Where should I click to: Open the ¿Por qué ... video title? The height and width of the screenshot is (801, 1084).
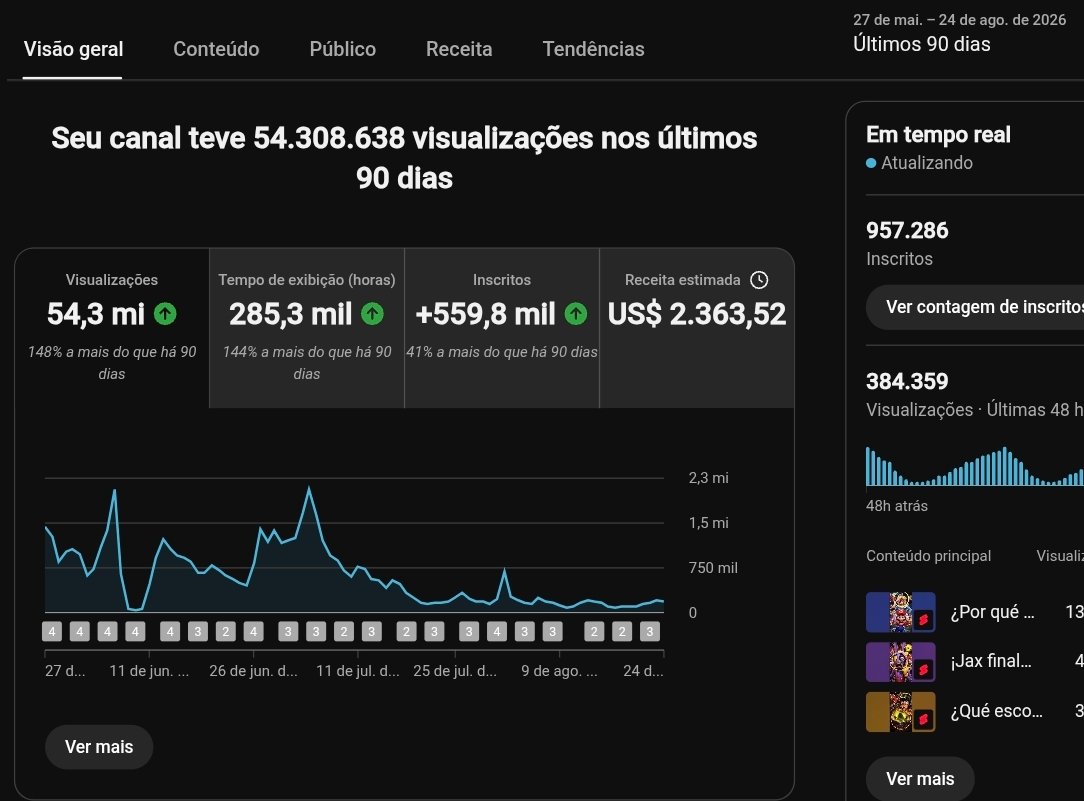(x=992, y=612)
